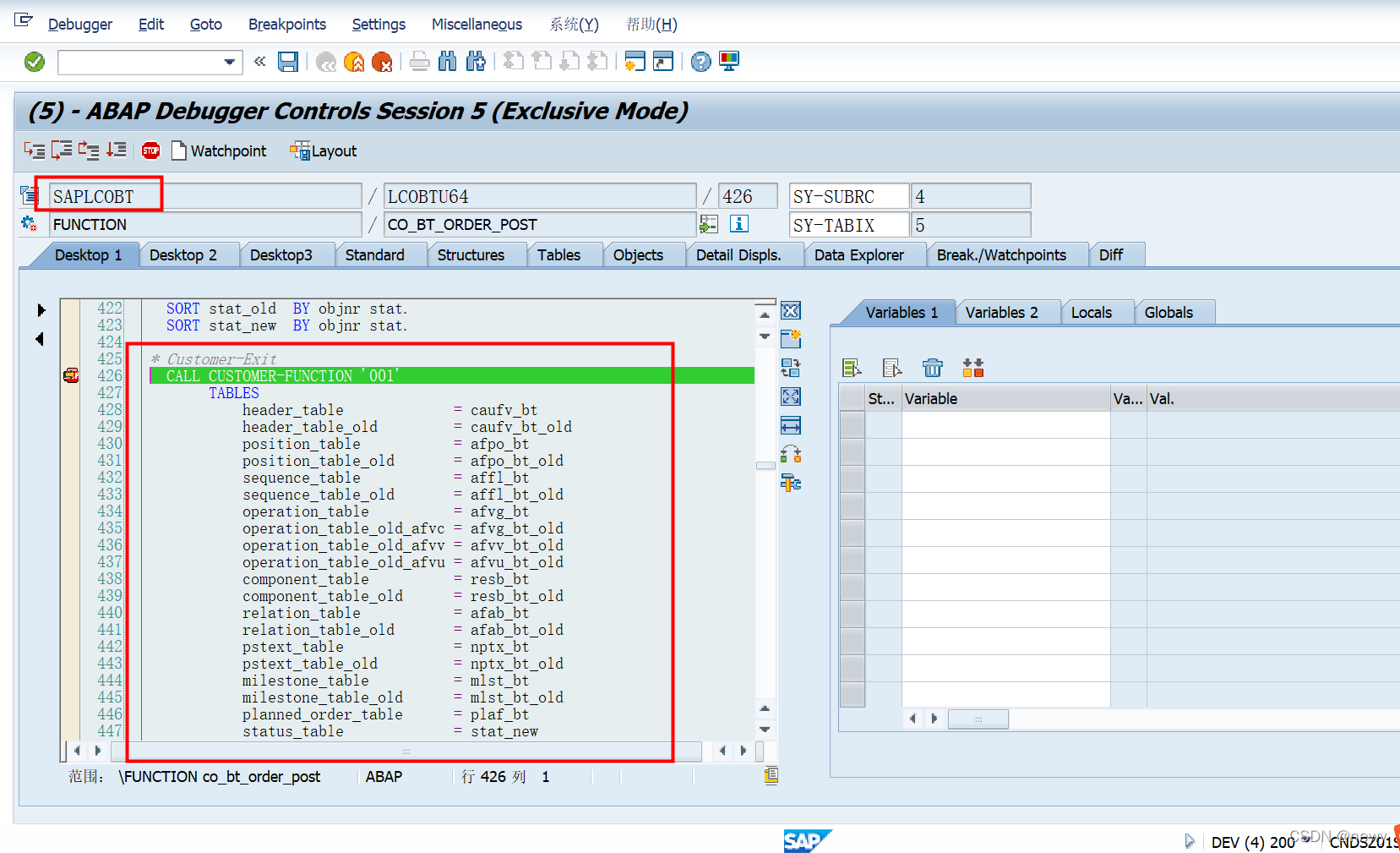The height and width of the screenshot is (853, 1400).
Task: Click the Print icon
Action: [x=420, y=62]
